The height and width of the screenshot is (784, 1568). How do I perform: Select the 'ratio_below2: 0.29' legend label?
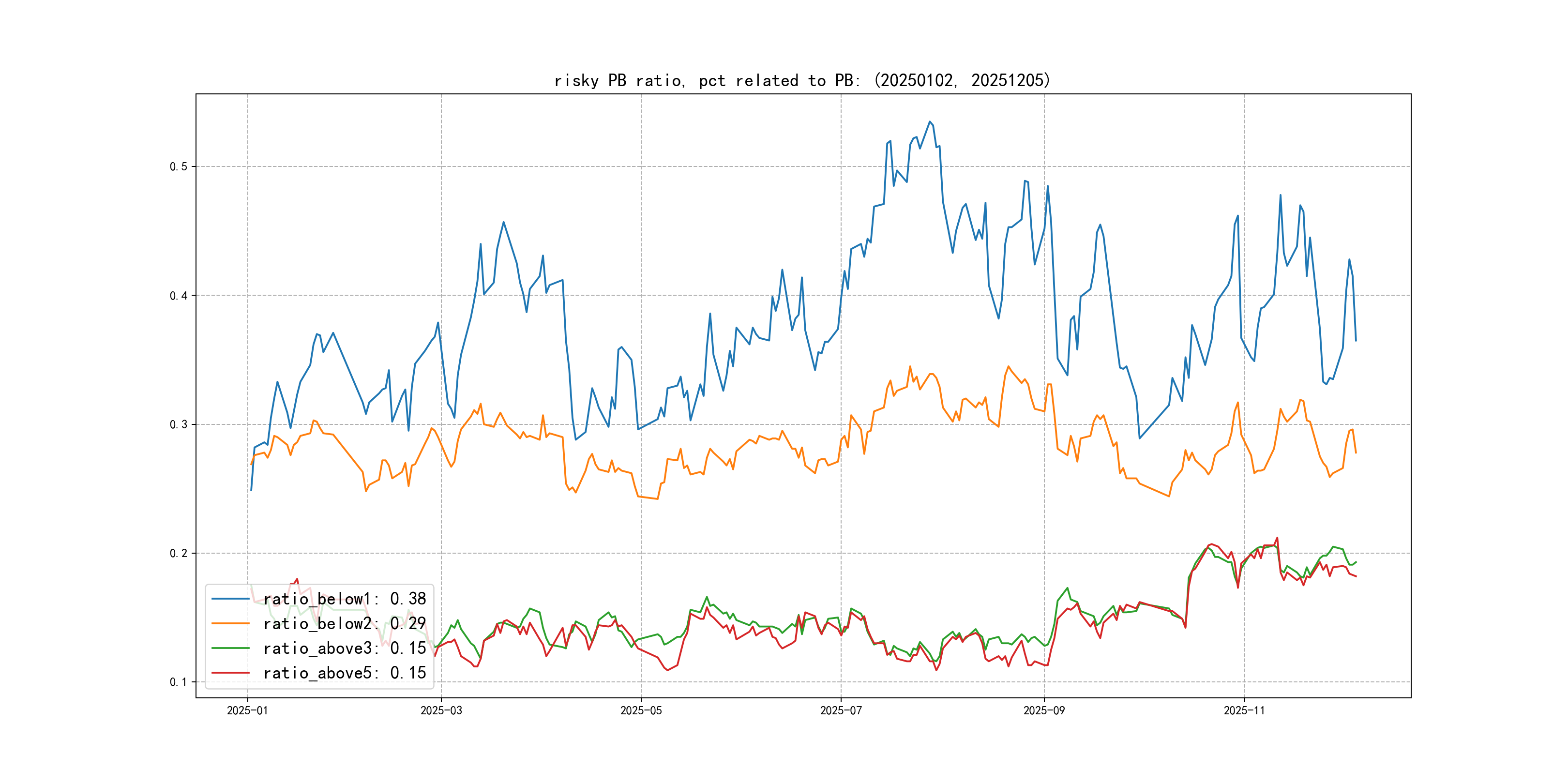coord(345,623)
